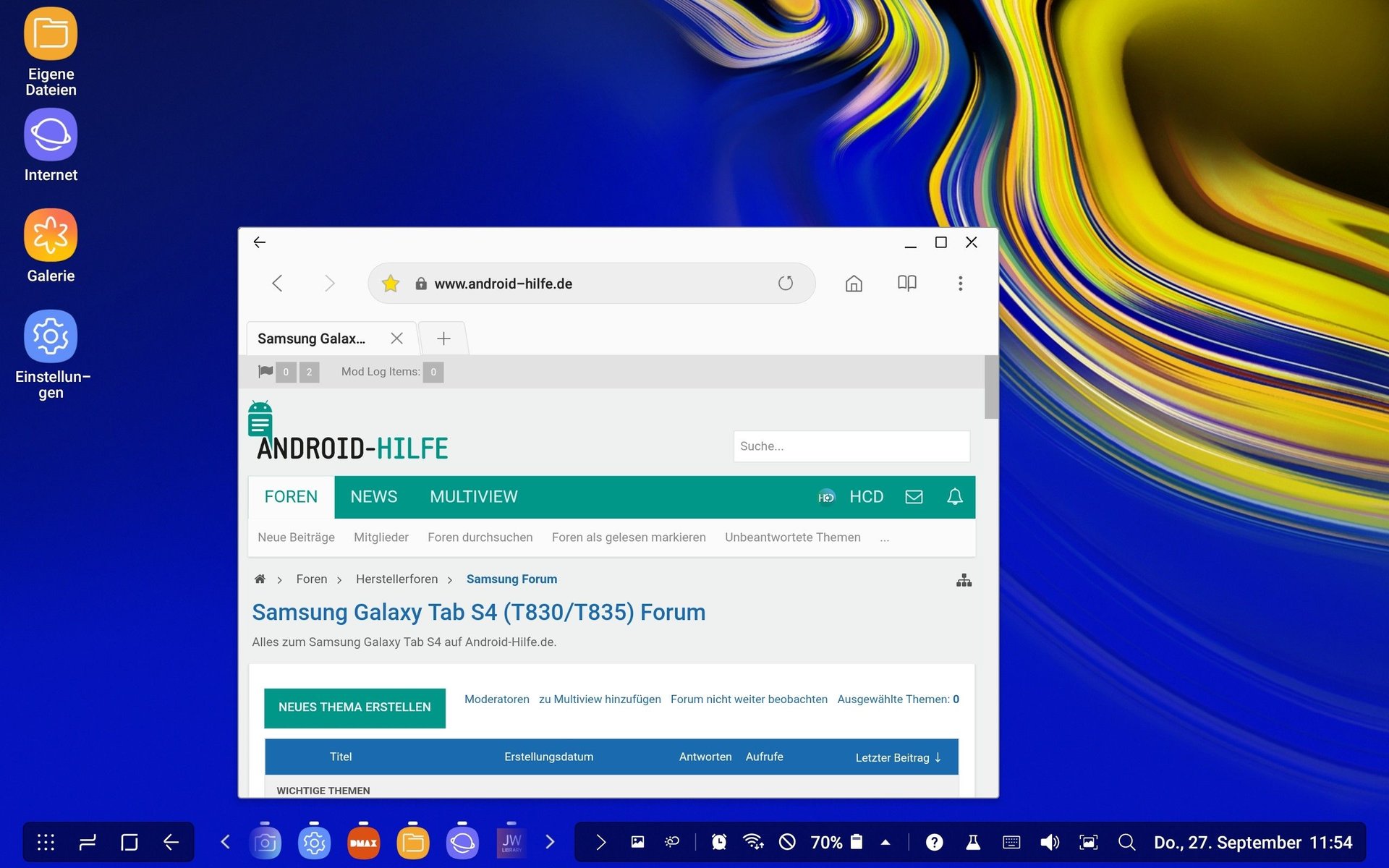1389x868 pixels.
Task: Open a new browser tab
Action: (x=443, y=339)
